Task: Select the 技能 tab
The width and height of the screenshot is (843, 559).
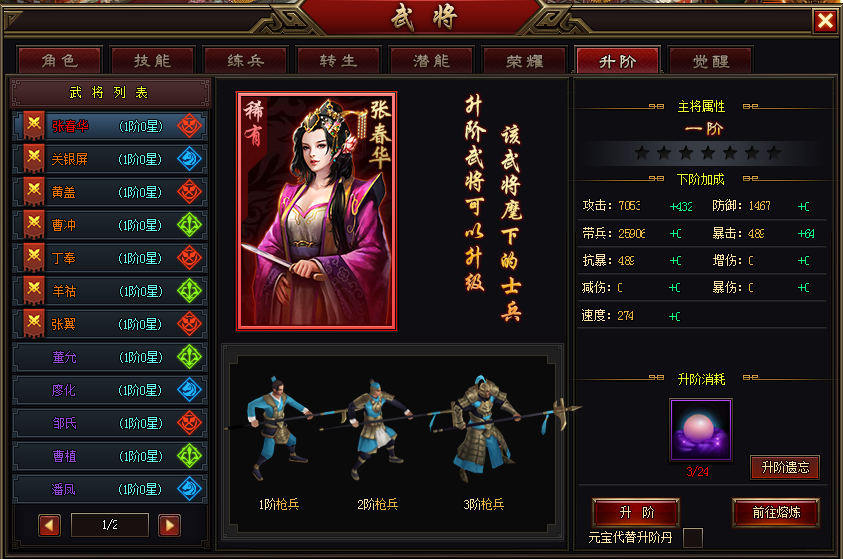Action: (152, 60)
